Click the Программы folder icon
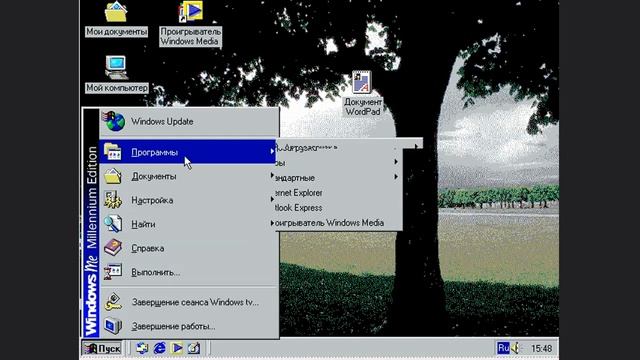This screenshot has width=640, height=360. (113, 152)
